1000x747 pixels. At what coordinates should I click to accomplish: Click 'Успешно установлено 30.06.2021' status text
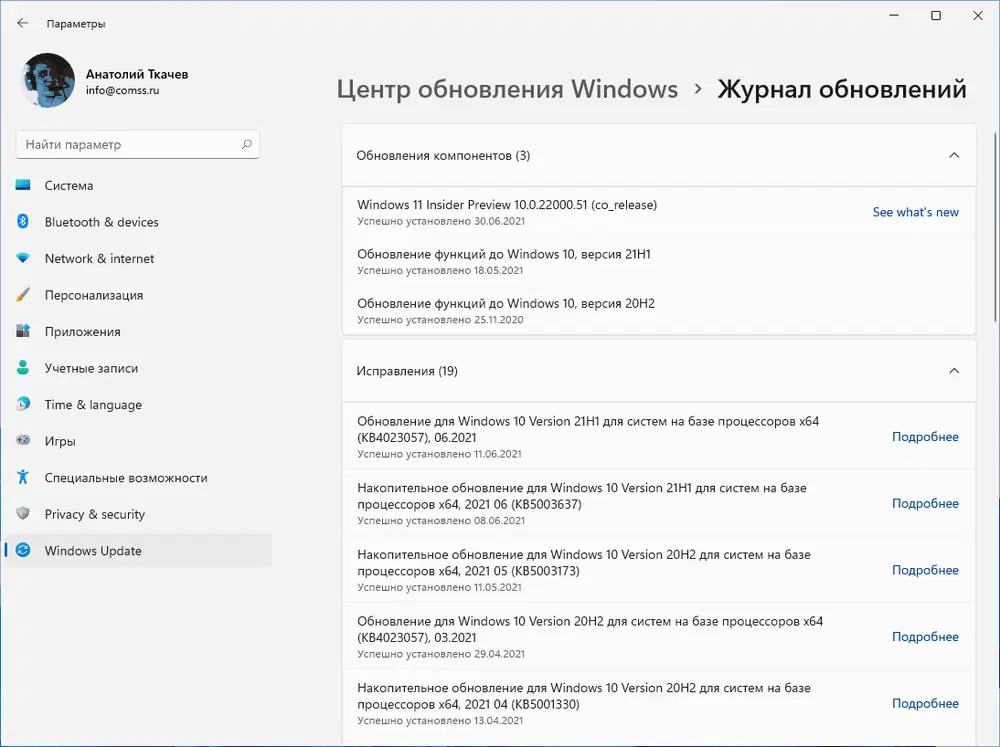(x=441, y=221)
